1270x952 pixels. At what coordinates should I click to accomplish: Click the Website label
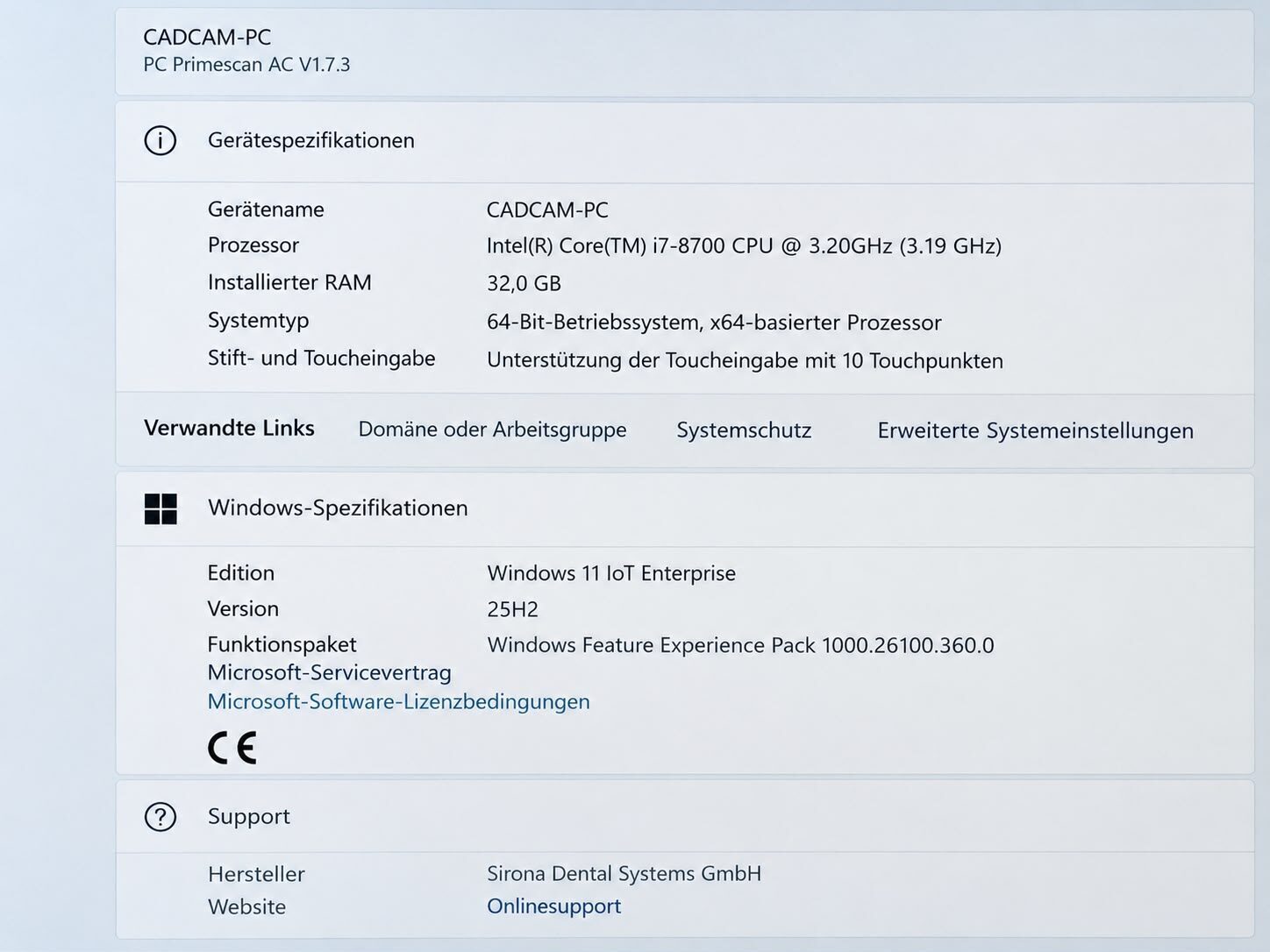(x=246, y=906)
